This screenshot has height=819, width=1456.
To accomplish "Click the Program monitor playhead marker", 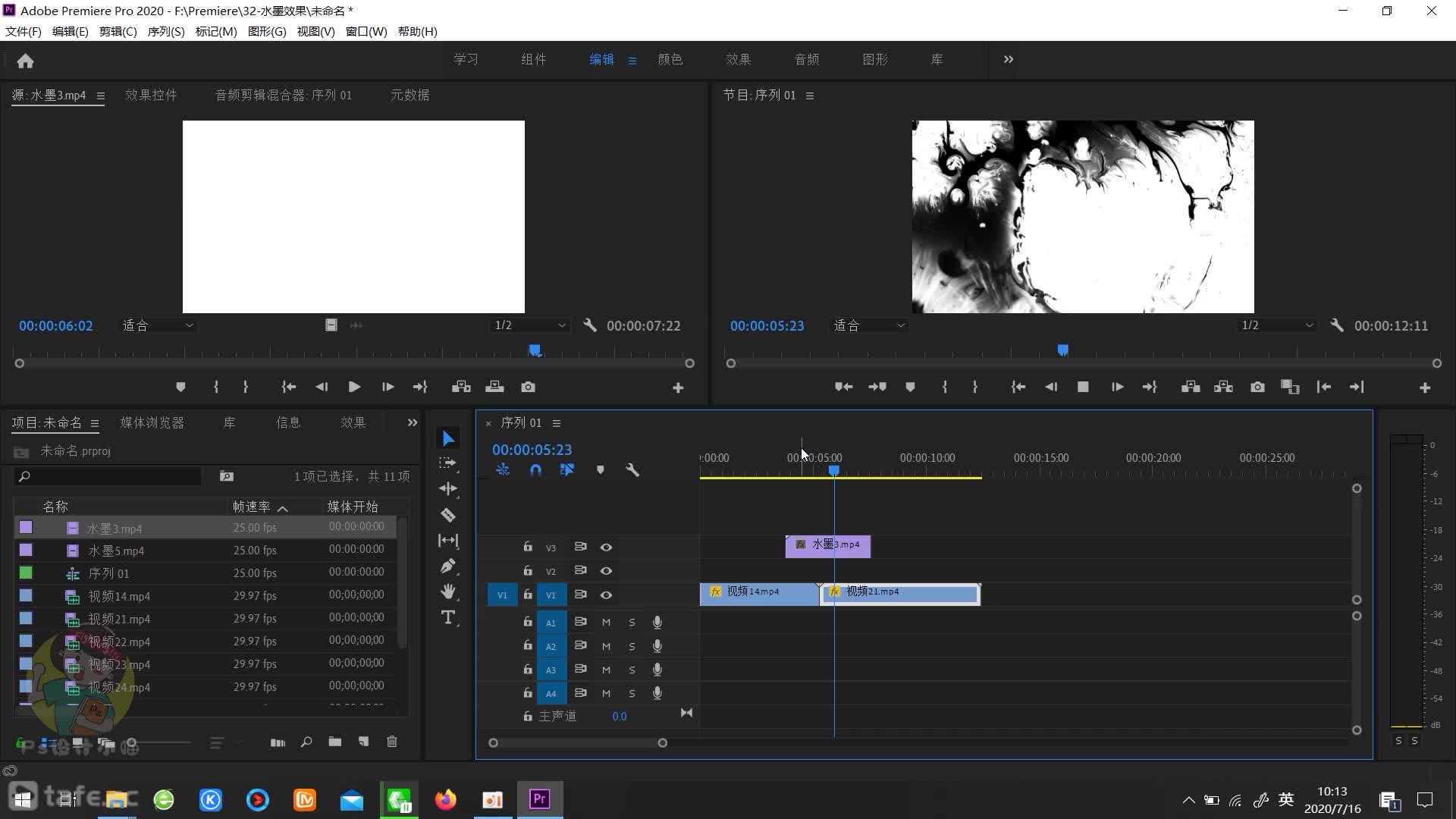I will (x=1062, y=350).
